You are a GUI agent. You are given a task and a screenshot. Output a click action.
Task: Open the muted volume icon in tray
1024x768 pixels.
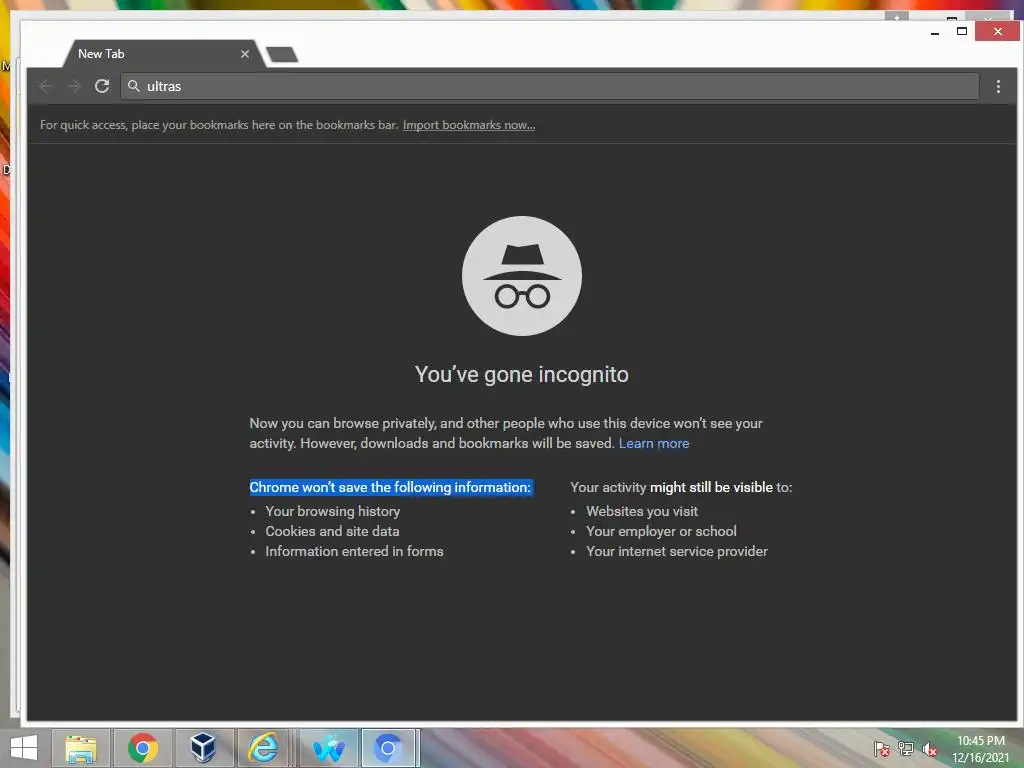coord(930,749)
